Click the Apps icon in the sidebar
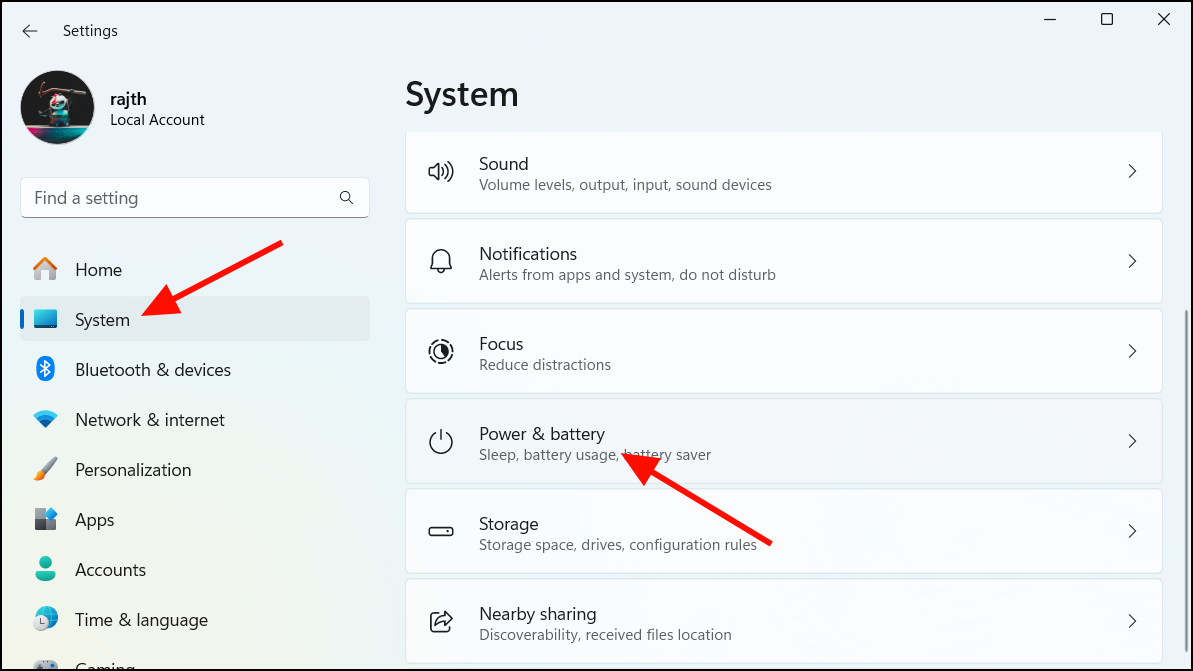1193x671 pixels. (x=45, y=519)
